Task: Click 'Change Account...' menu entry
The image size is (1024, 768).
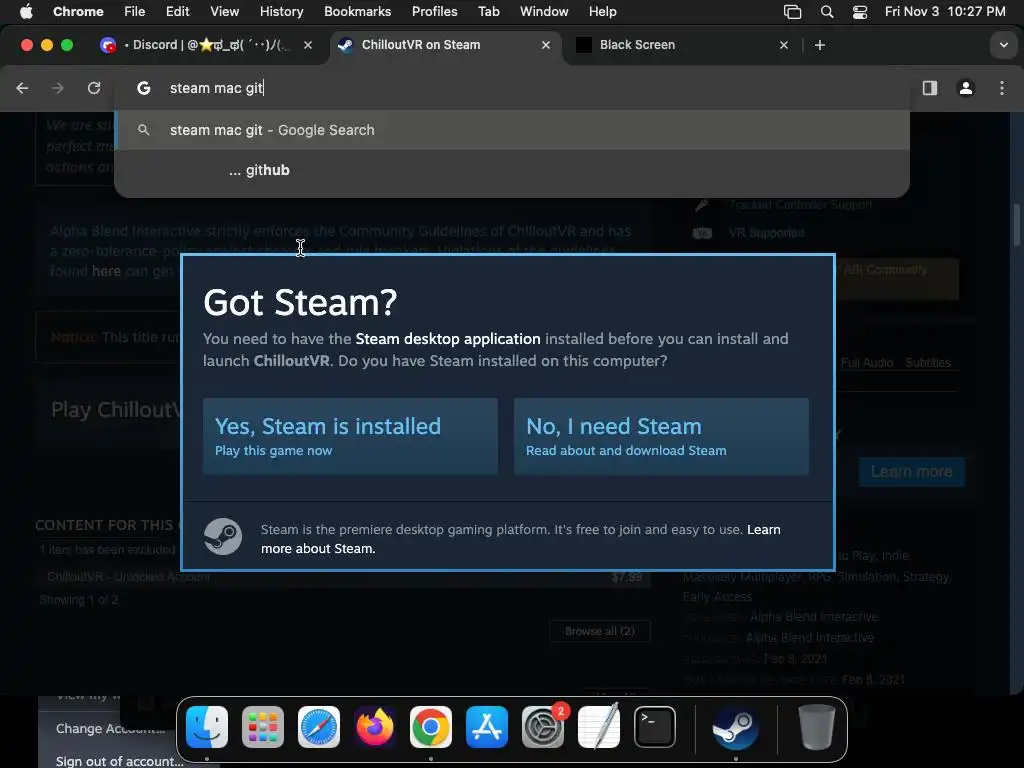Action: click(110, 728)
